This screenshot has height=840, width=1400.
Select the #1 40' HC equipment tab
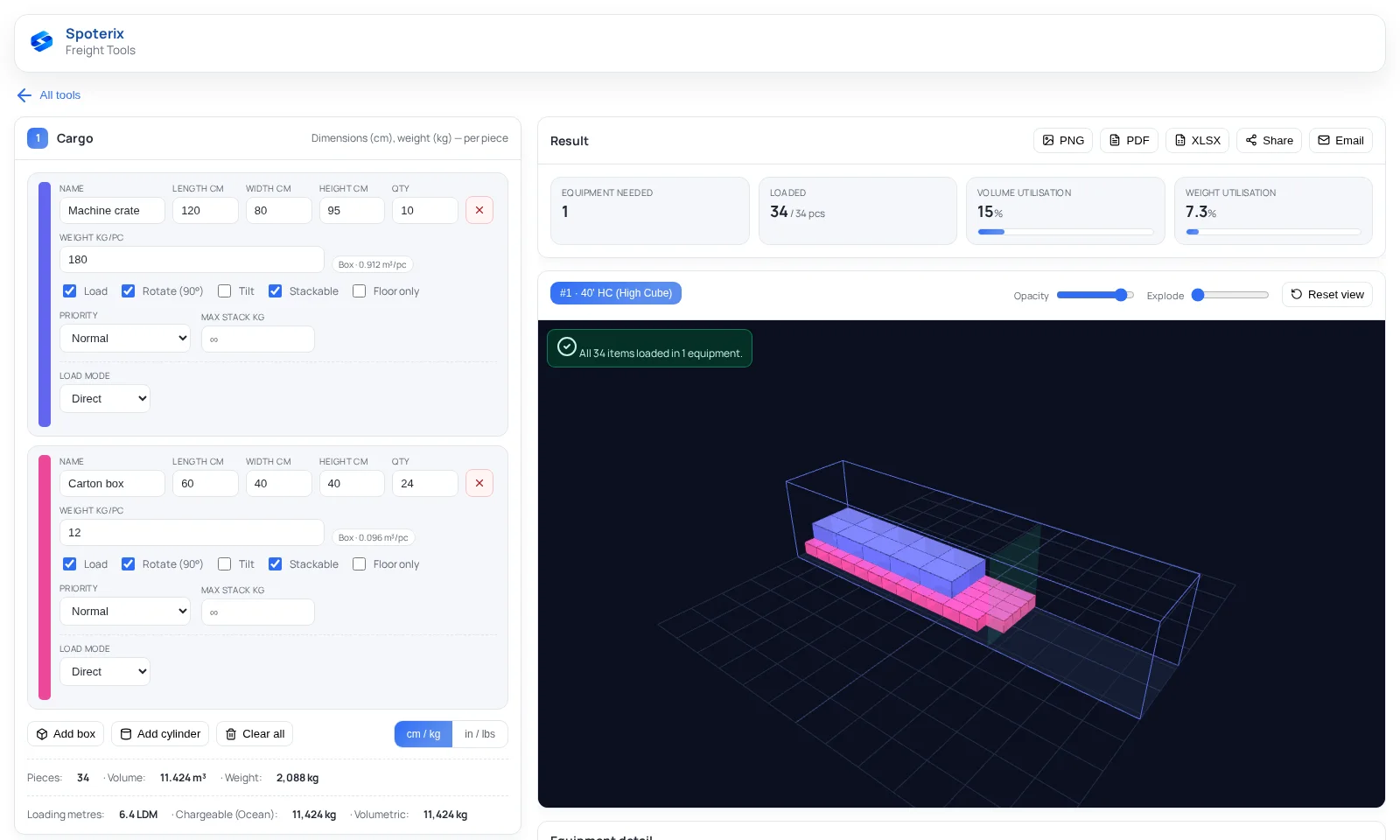(616, 293)
